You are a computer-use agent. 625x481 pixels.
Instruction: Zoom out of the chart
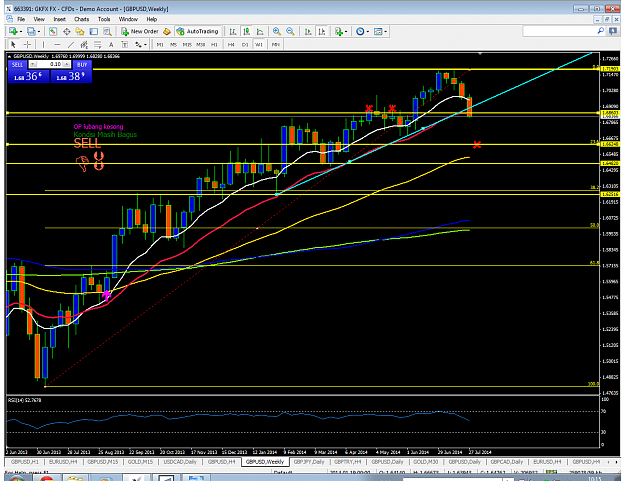tap(290, 31)
